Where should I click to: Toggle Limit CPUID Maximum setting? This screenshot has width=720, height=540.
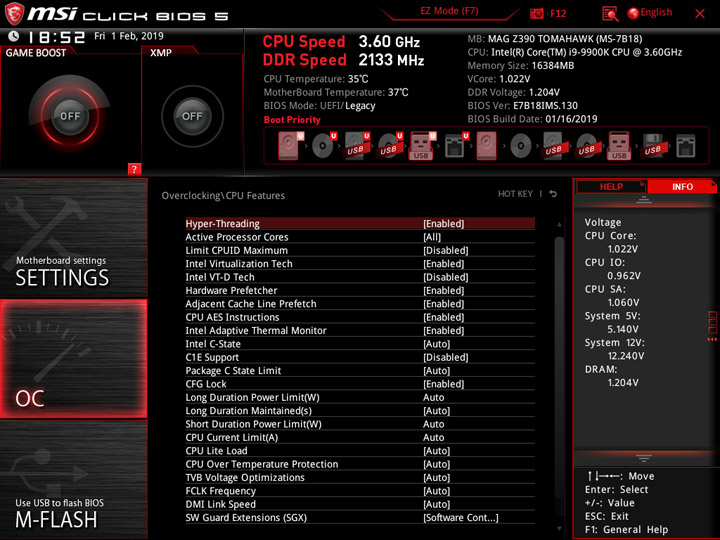coord(360,250)
